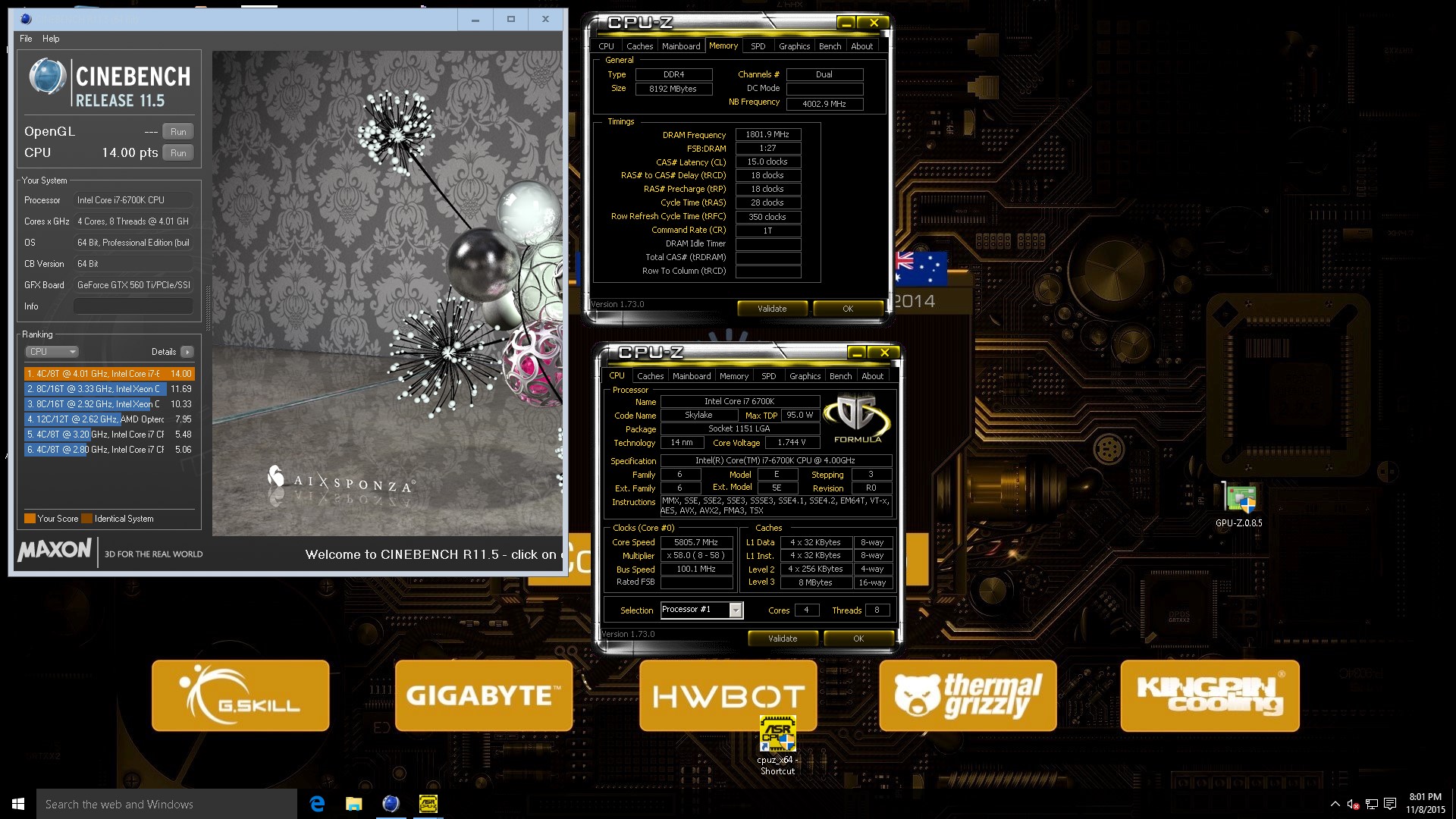The height and width of the screenshot is (819, 1456).
Task: Open Bench tab in lower CPU-Z
Action: tap(840, 376)
